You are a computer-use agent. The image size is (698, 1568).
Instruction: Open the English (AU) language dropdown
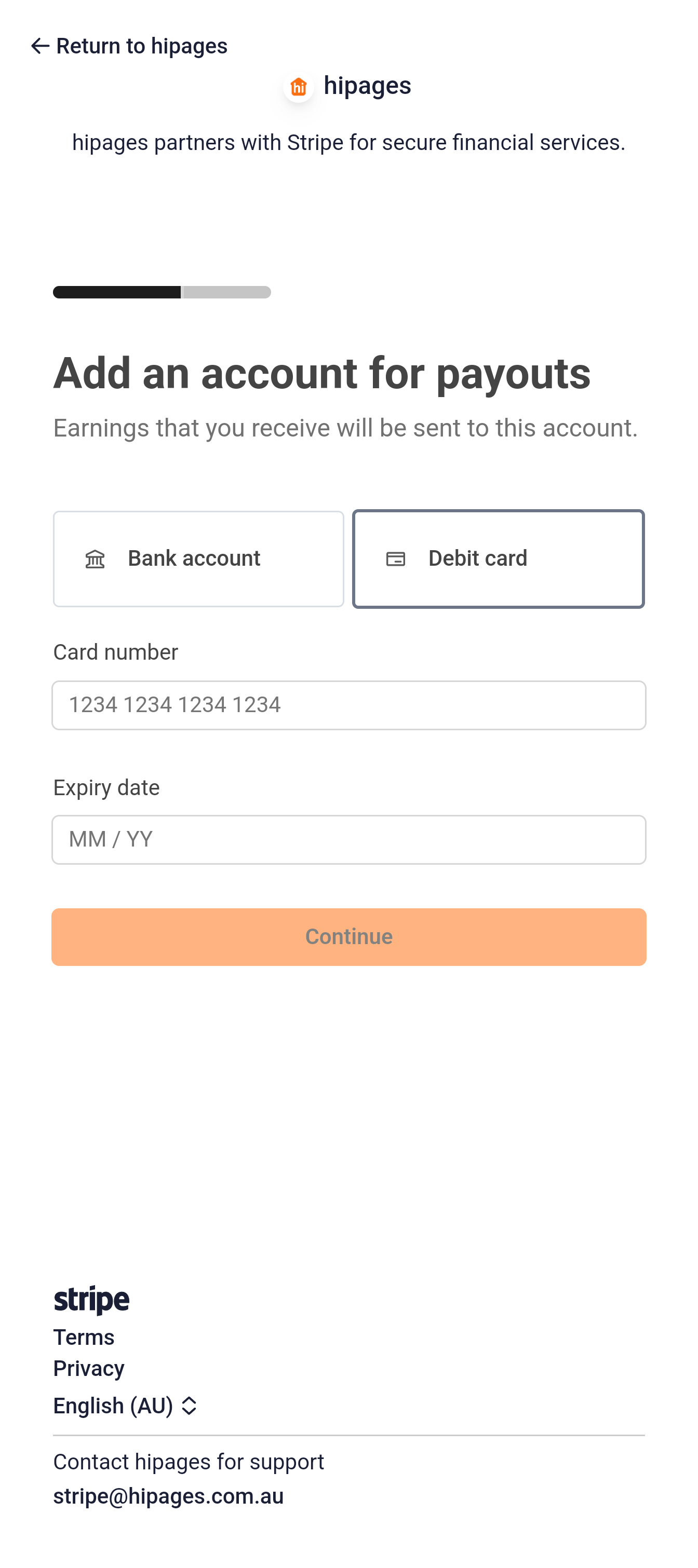[125, 1406]
